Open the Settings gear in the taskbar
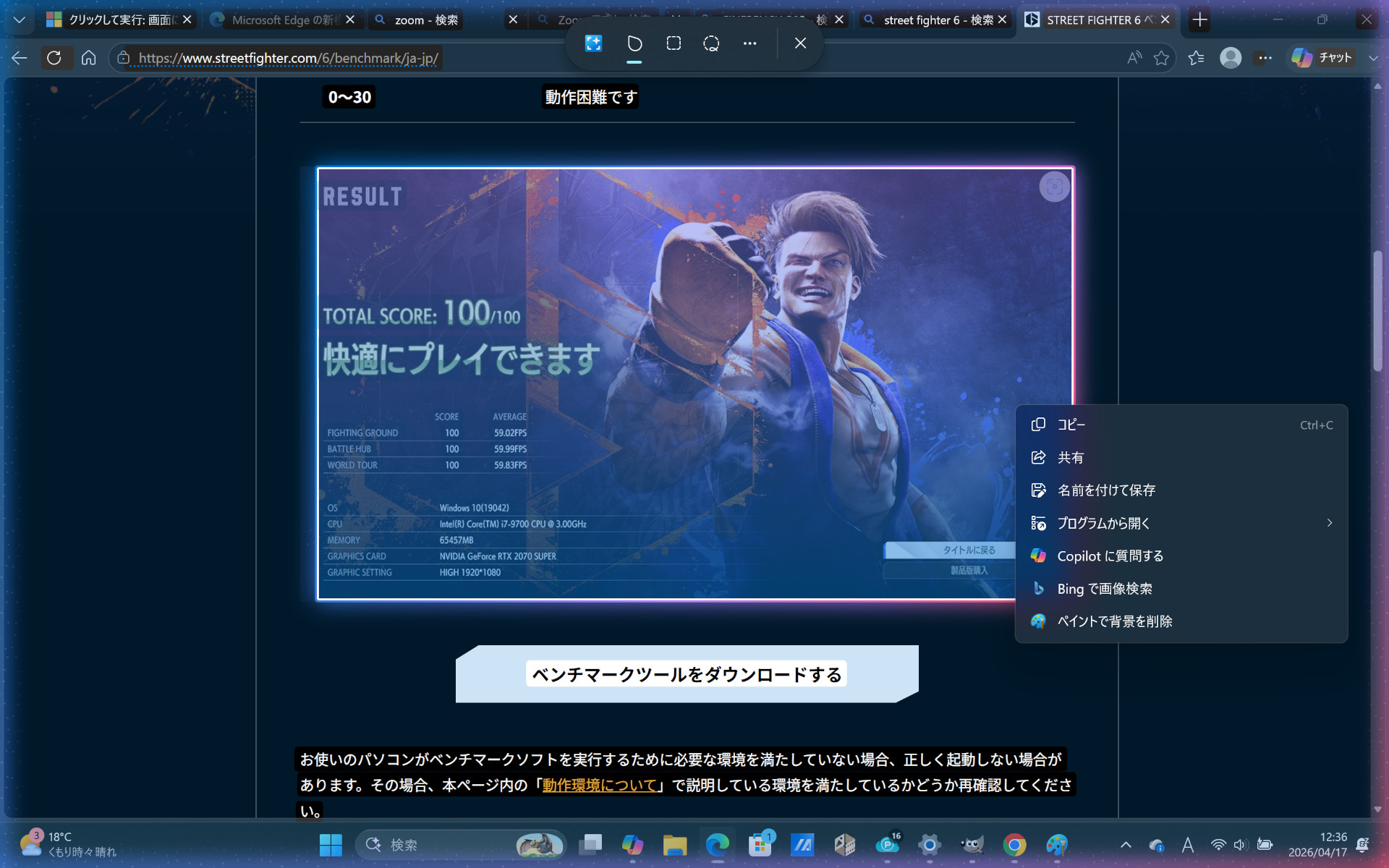This screenshot has width=1389, height=868. click(x=930, y=844)
